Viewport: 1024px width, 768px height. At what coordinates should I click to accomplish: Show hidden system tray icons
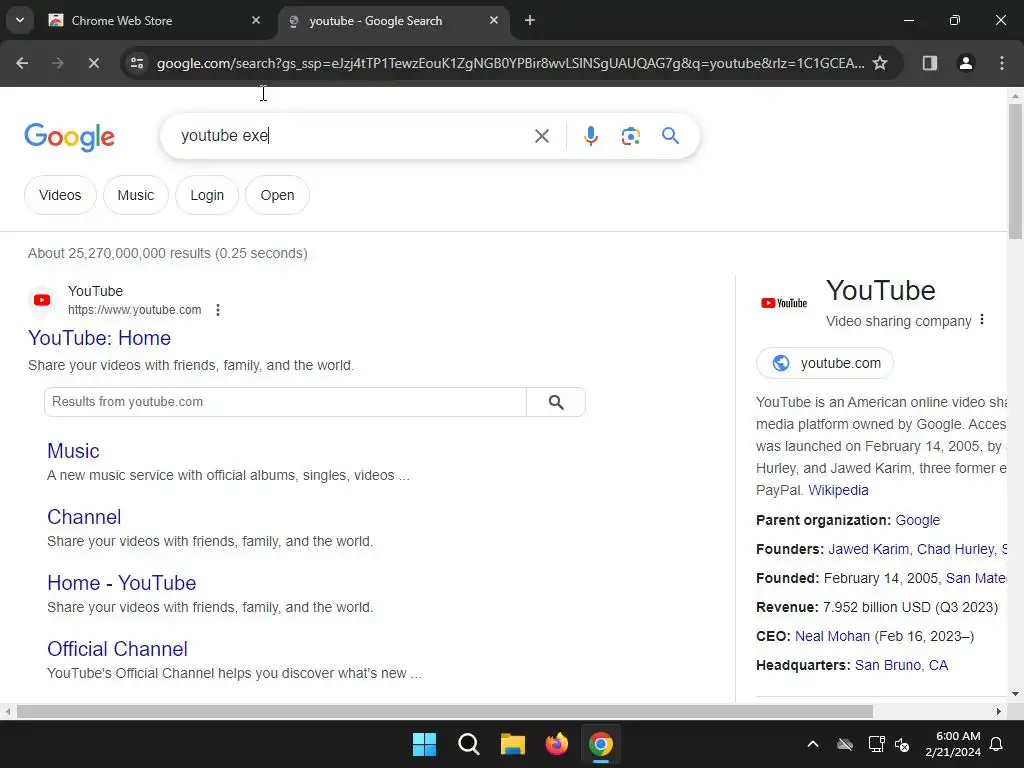pyautogui.click(x=813, y=744)
